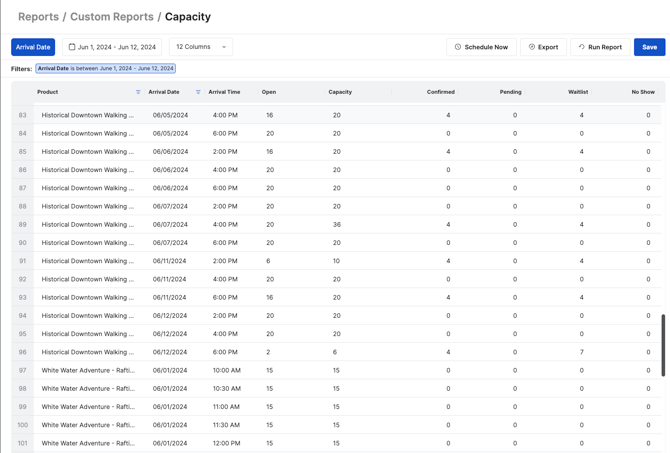This screenshot has height=453, width=670.
Task: Click White Water Adventure product in row 97
Action: tap(88, 370)
